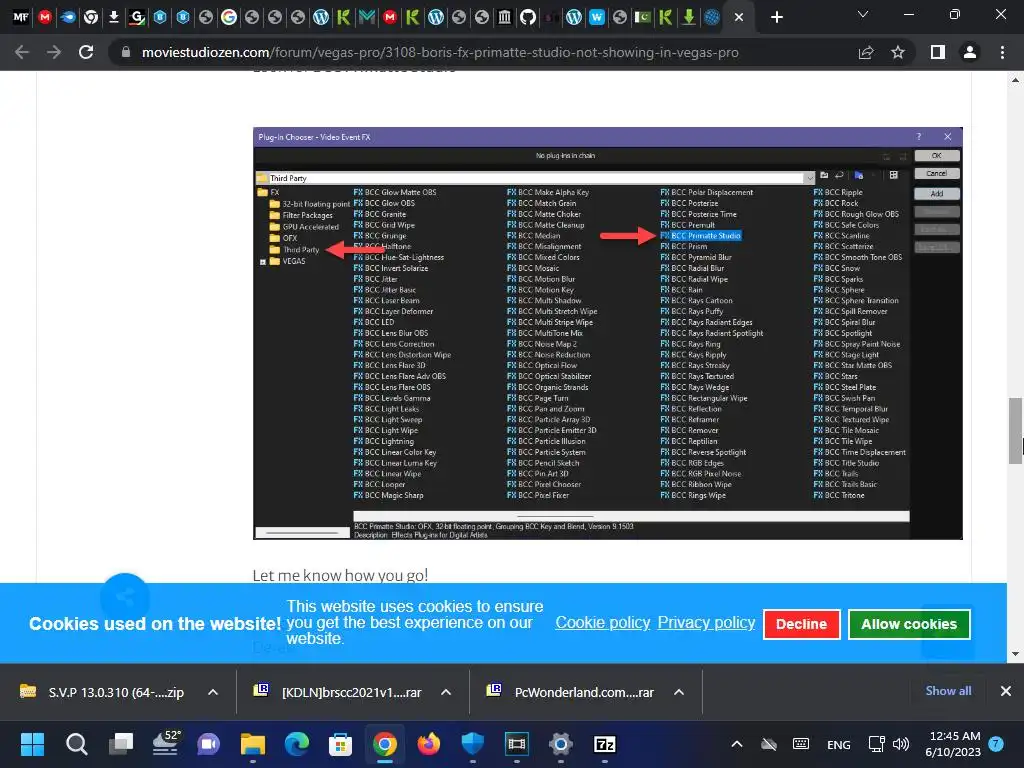Open 7-Zip from the taskbar
Viewport: 1024px width, 768px height.
click(605, 744)
